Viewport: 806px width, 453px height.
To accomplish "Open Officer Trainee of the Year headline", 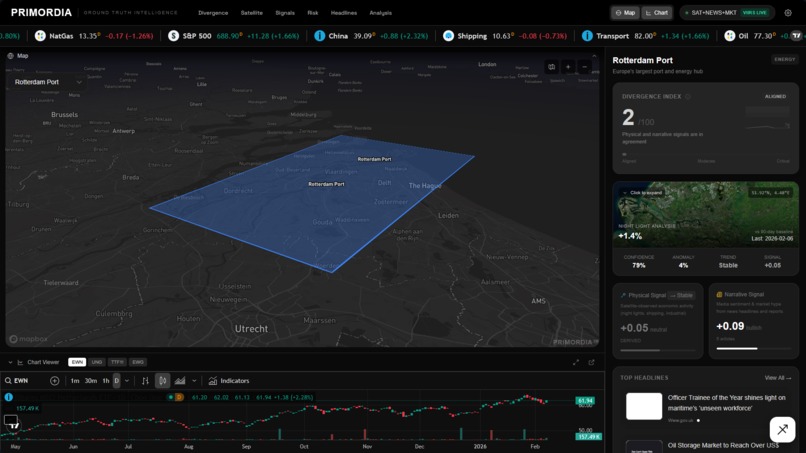I will 726,403.
